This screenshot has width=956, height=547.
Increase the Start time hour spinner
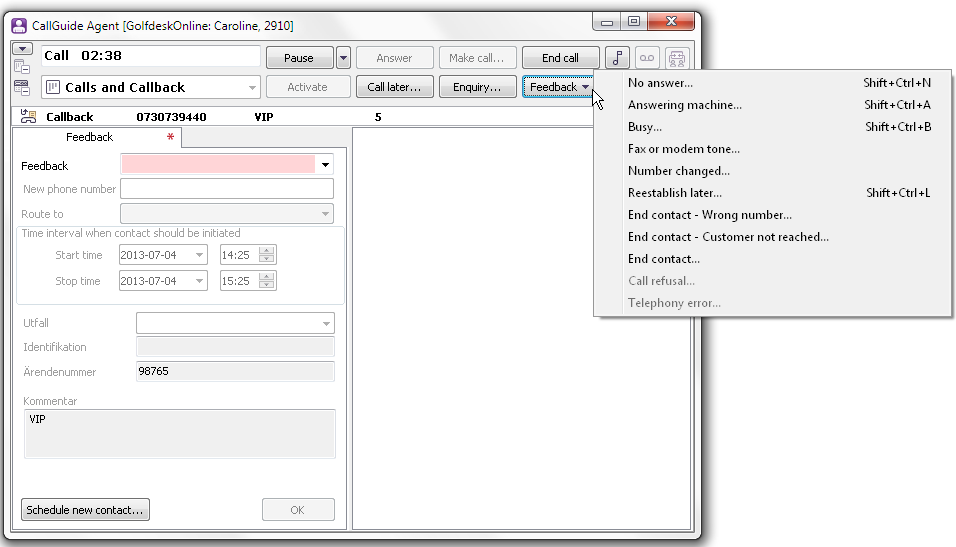[x=266, y=251]
